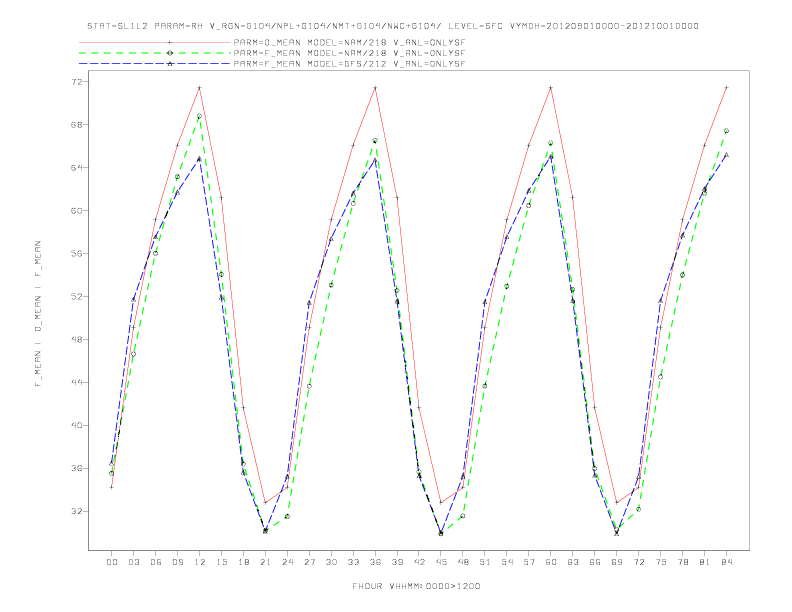This screenshot has width=792, height=612.
Task: Click x-axis tick label 57
Action: point(529,562)
